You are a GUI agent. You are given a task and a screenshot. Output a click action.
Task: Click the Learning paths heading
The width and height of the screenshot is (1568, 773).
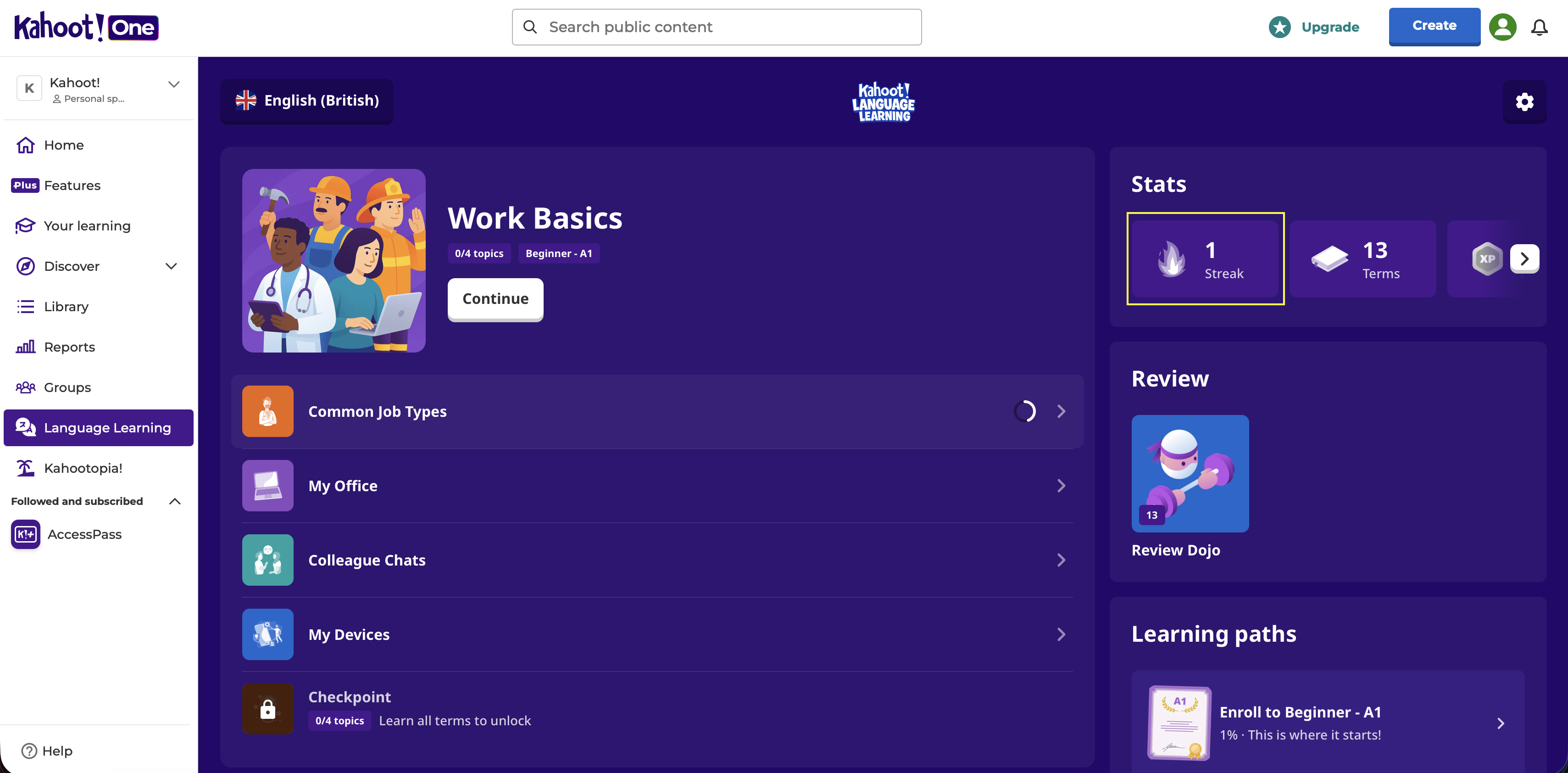[1214, 633]
